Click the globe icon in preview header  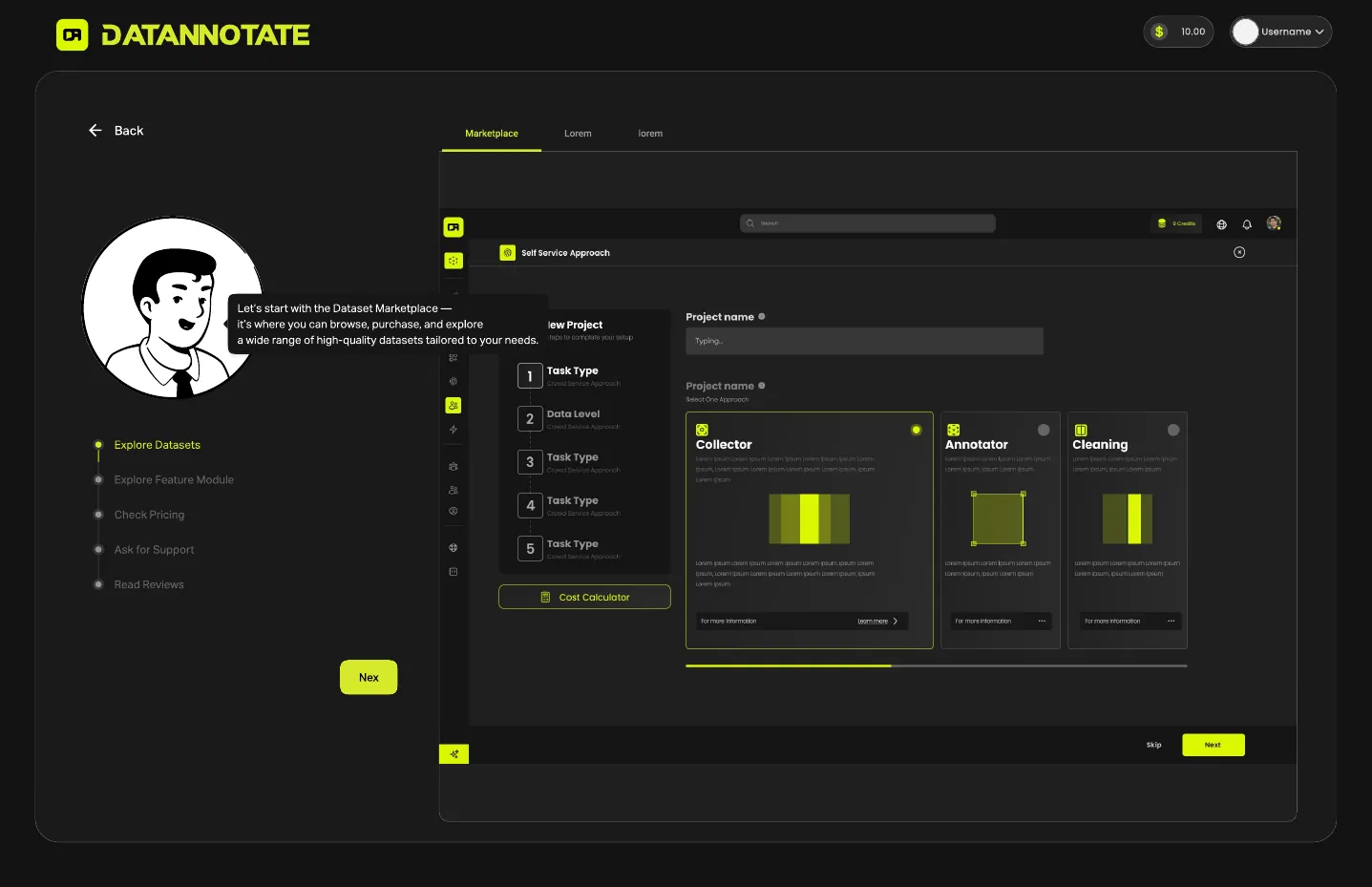tap(1221, 224)
